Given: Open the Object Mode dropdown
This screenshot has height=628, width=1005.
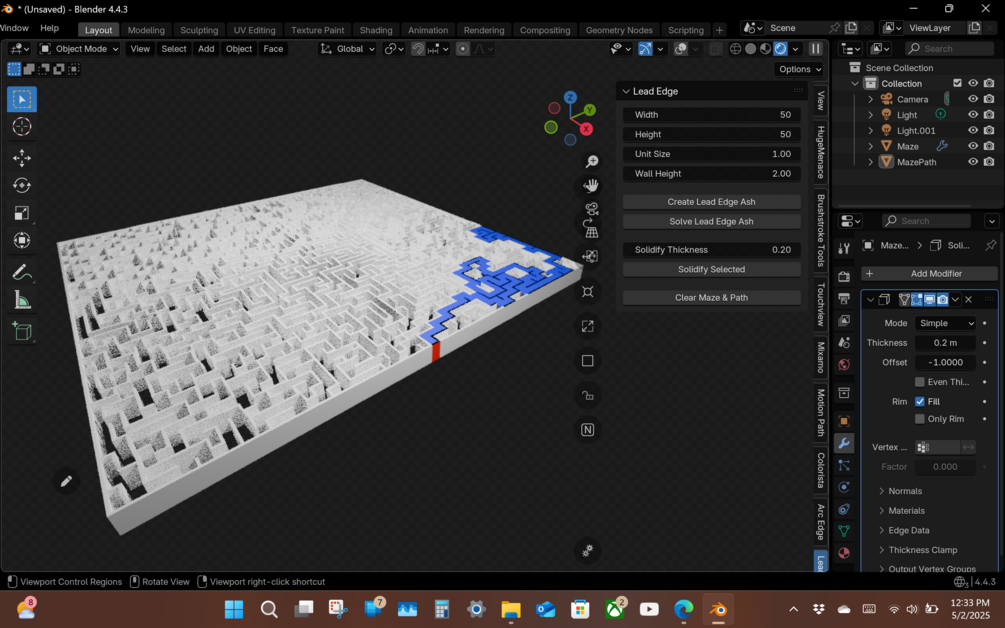Looking at the screenshot, I should (79, 49).
